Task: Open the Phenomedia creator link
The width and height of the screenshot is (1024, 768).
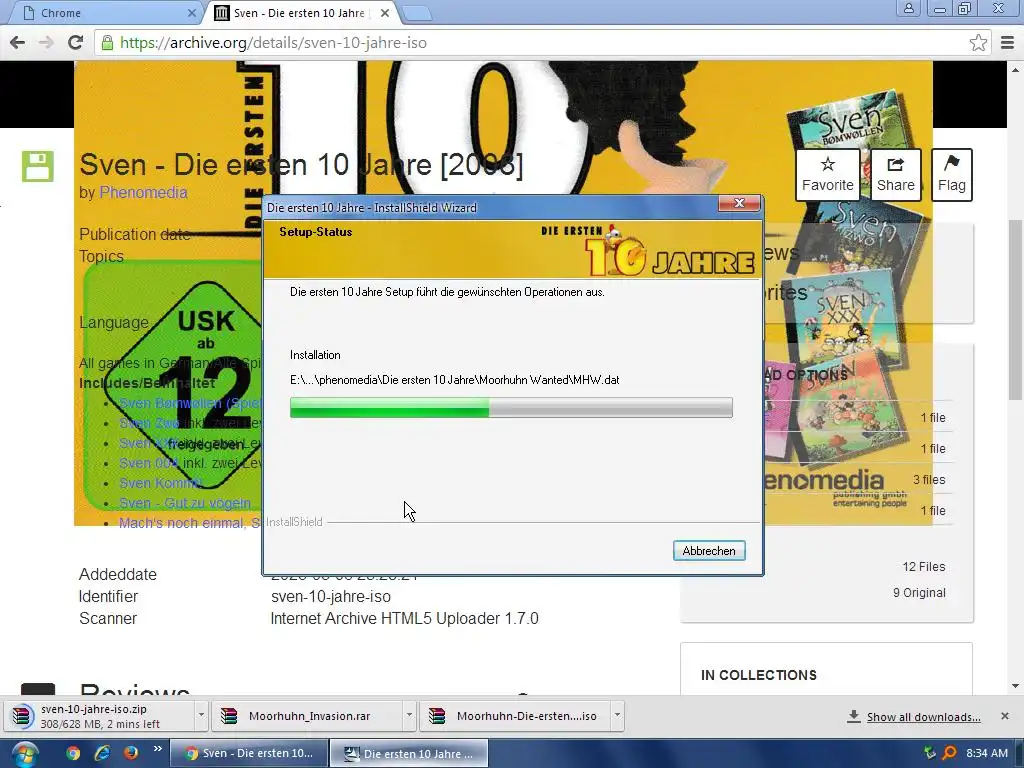Action: (143, 193)
